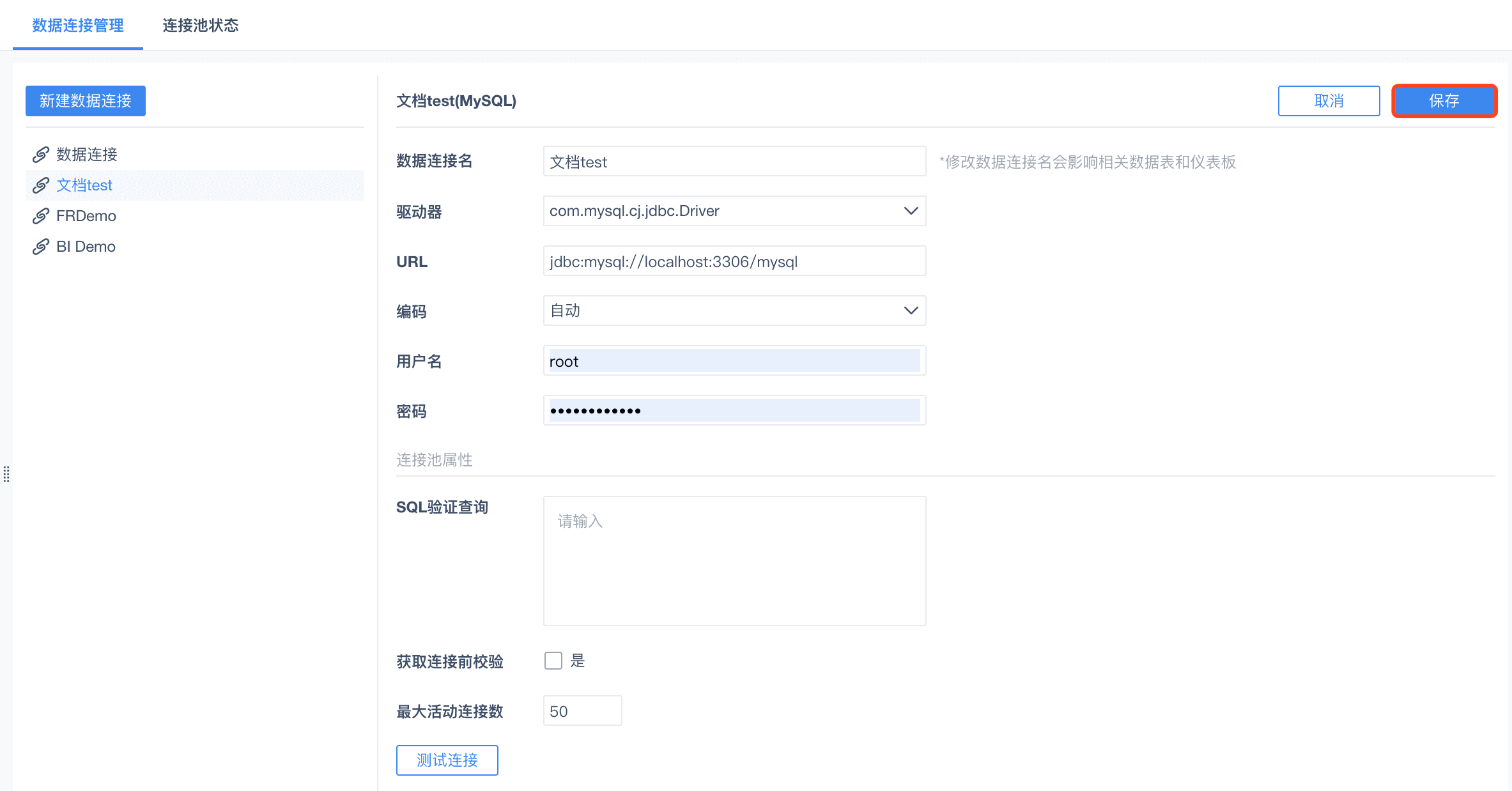Select the 数据连接管理 tab
The height and width of the screenshot is (791, 1512).
point(78,26)
